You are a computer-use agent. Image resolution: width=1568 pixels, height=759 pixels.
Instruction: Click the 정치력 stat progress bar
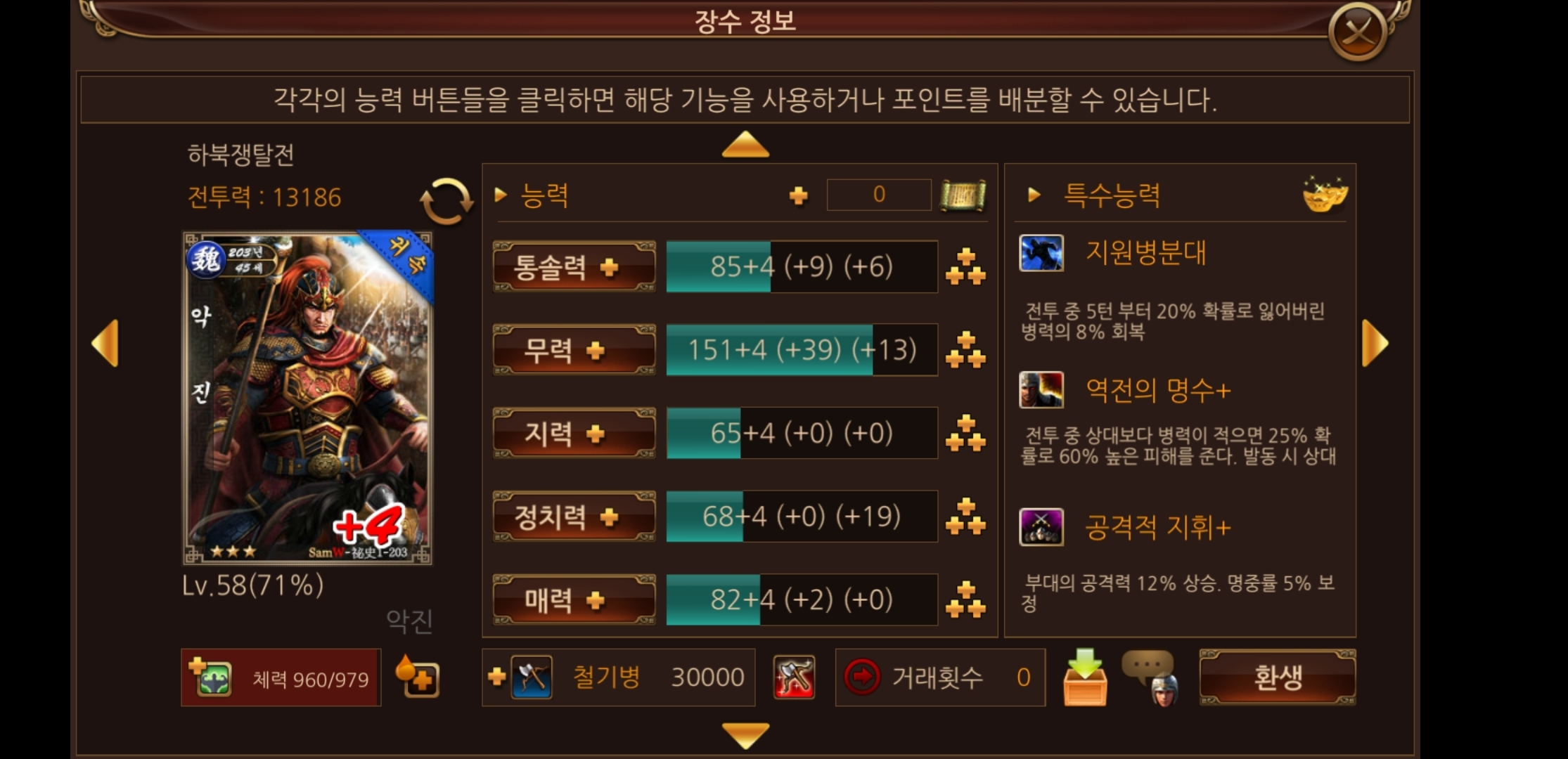tap(802, 517)
